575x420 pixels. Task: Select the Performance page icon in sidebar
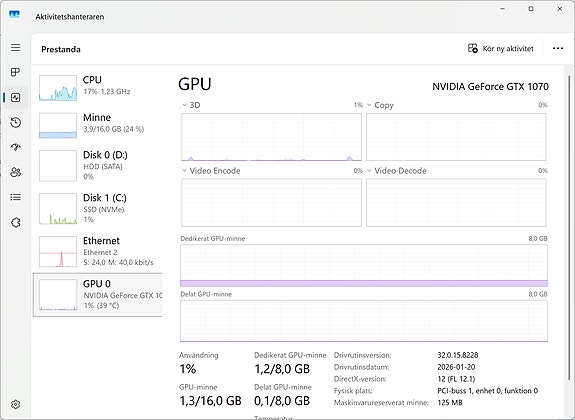15,98
